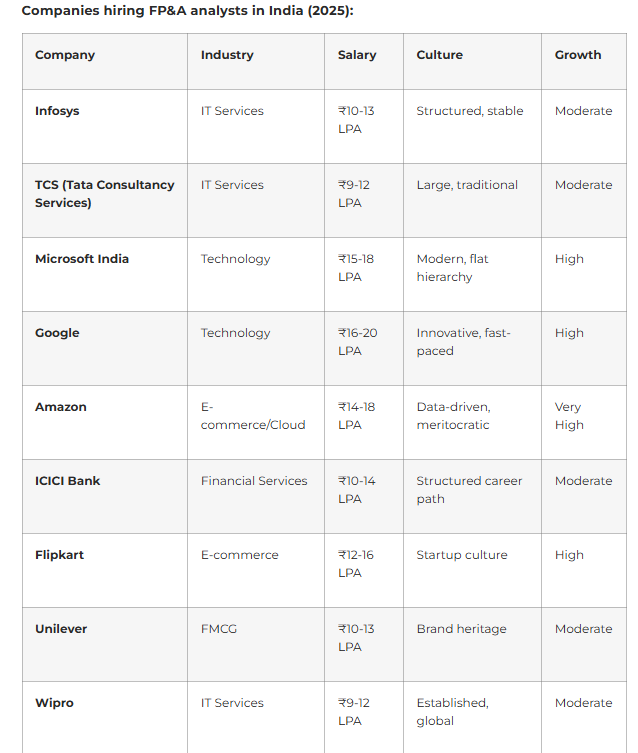Click the Microsoft India company cell
Image resolution: width=638 pixels, height=753 pixels.
point(82,259)
